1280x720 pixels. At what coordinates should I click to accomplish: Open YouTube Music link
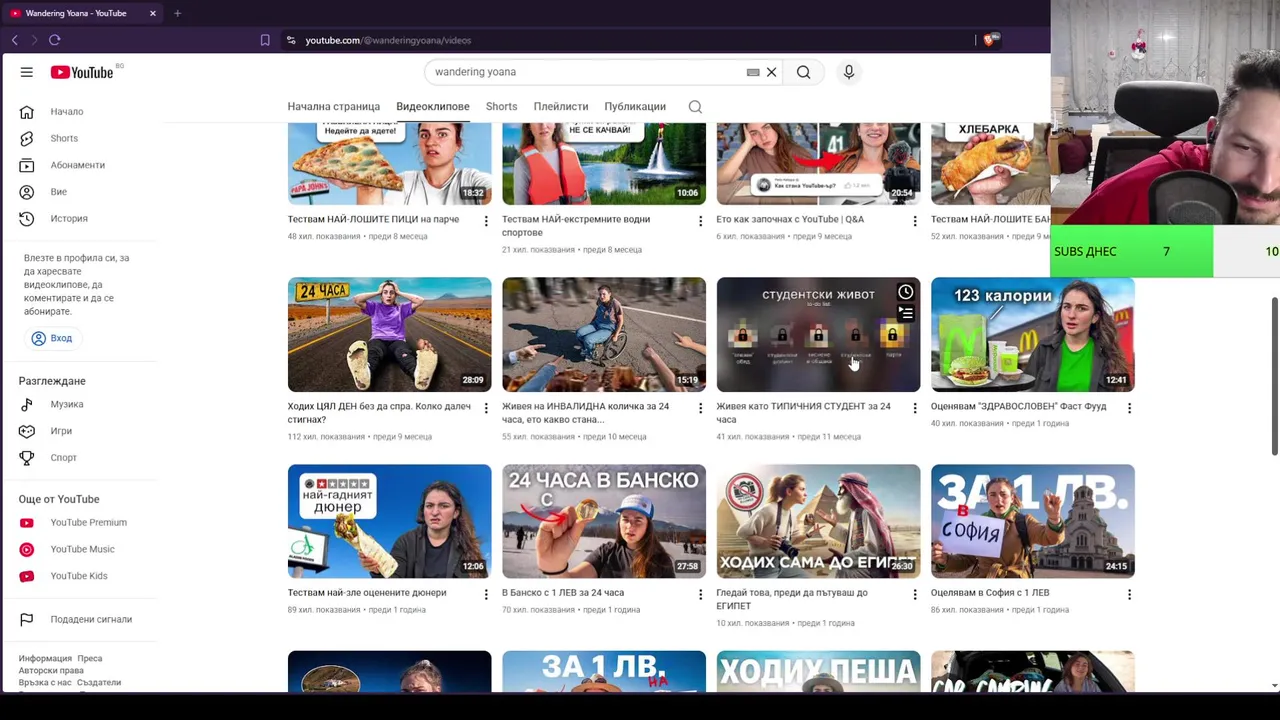pos(82,549)
